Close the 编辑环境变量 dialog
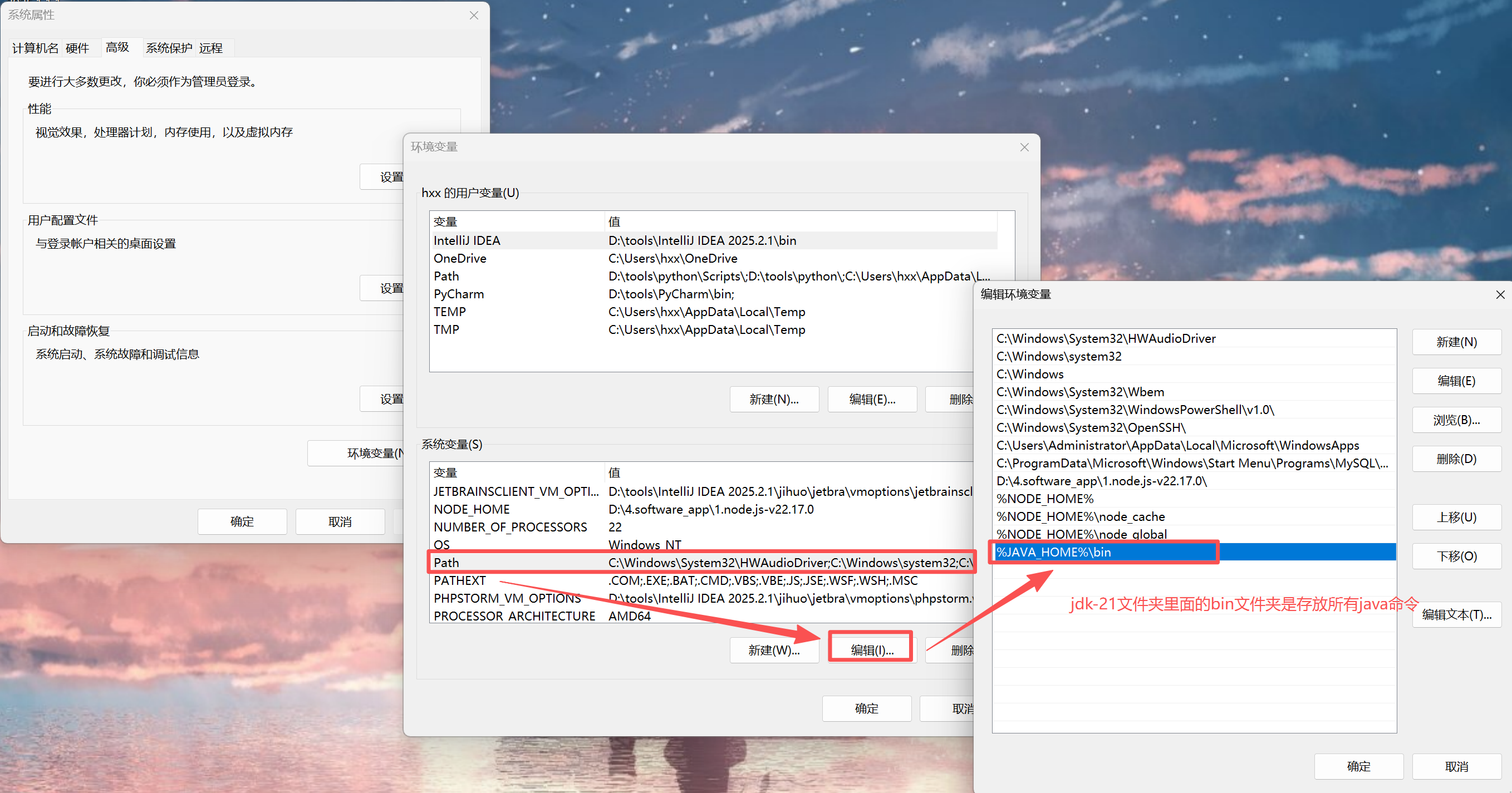 [x=1500, y=294]
